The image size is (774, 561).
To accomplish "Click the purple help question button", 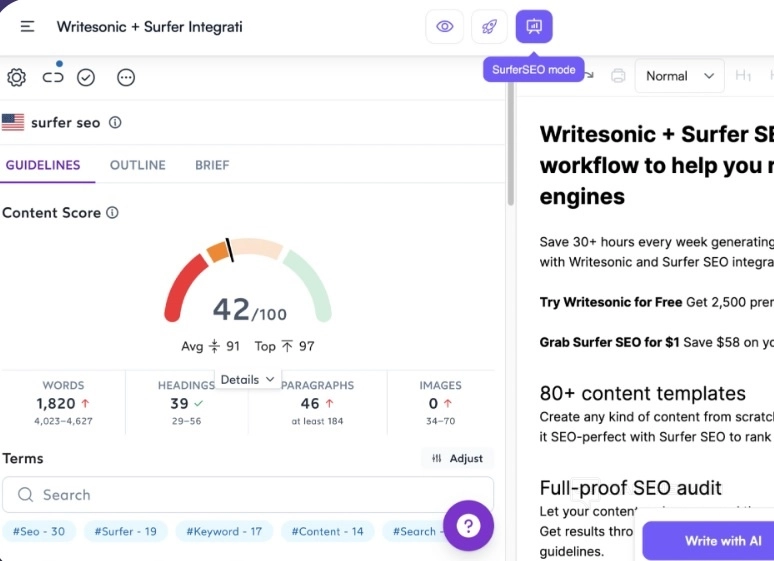I will 468,525.
